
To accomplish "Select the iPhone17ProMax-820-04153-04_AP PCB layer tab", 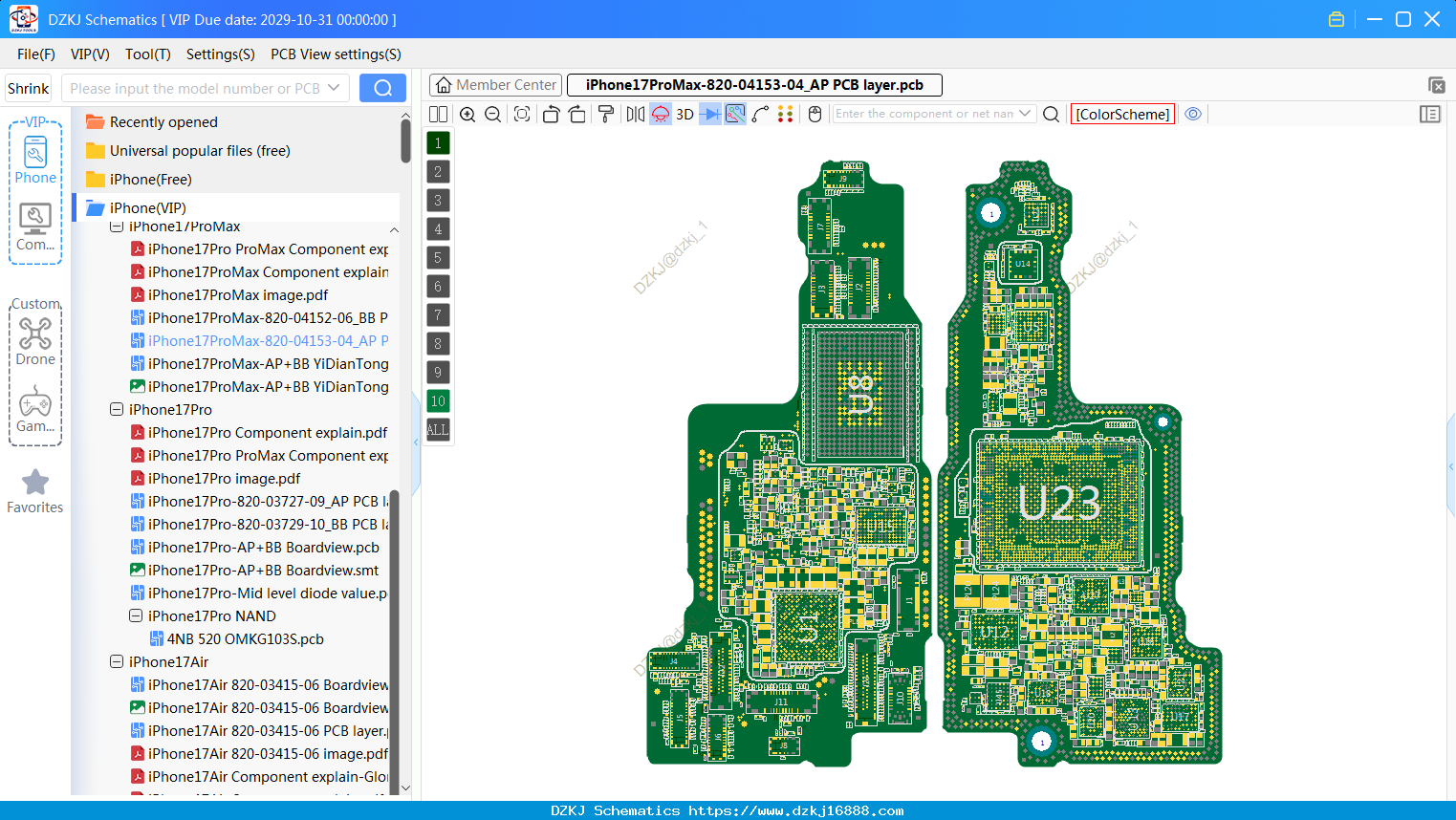I will click(x=754, y=85).
